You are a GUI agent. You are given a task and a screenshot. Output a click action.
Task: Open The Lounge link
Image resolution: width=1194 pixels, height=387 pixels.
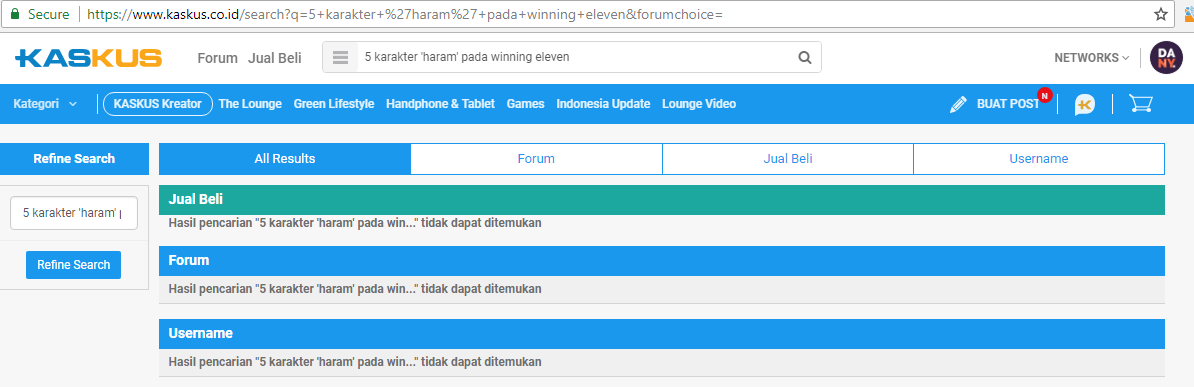pyautogui.click(x=250, y=104)
